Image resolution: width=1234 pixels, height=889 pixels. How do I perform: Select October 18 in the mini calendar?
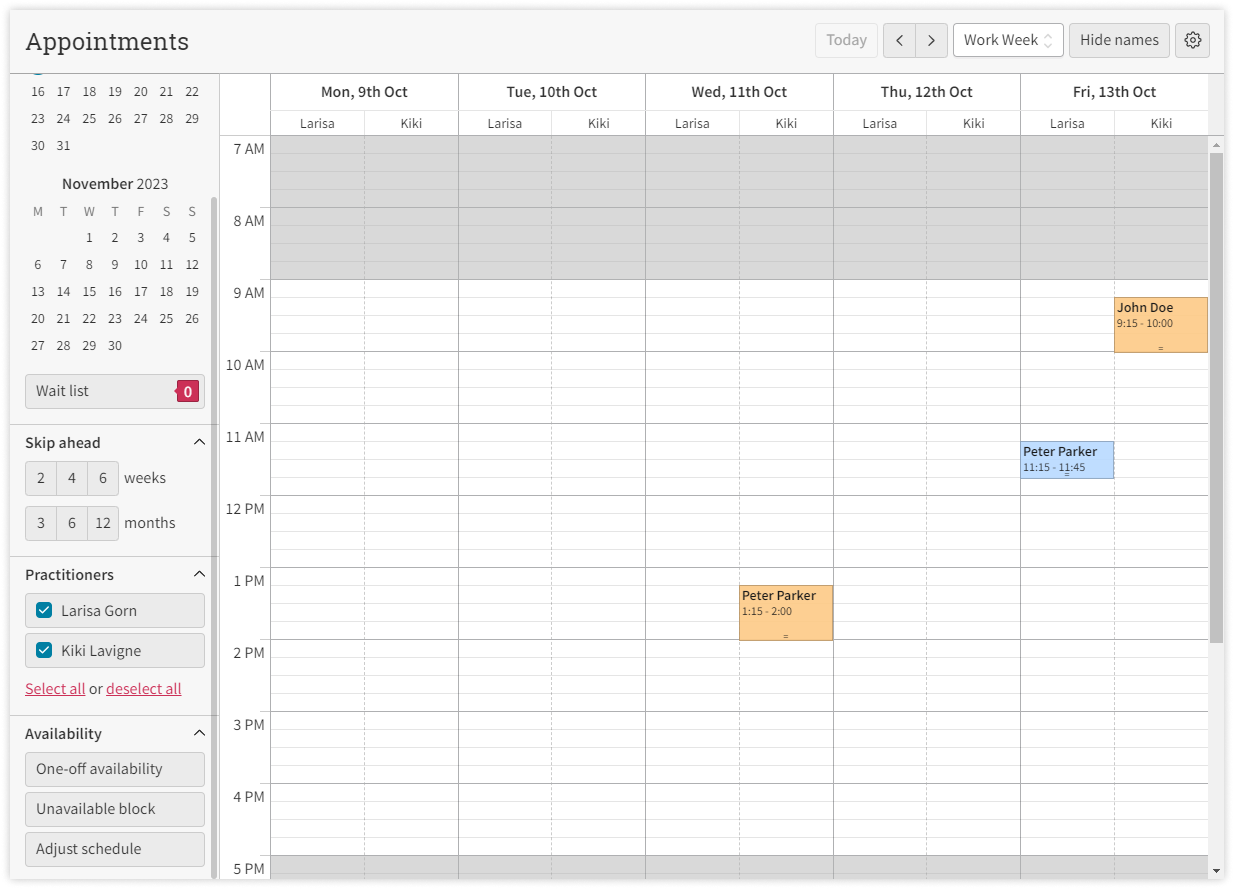[x=89, y=91]
